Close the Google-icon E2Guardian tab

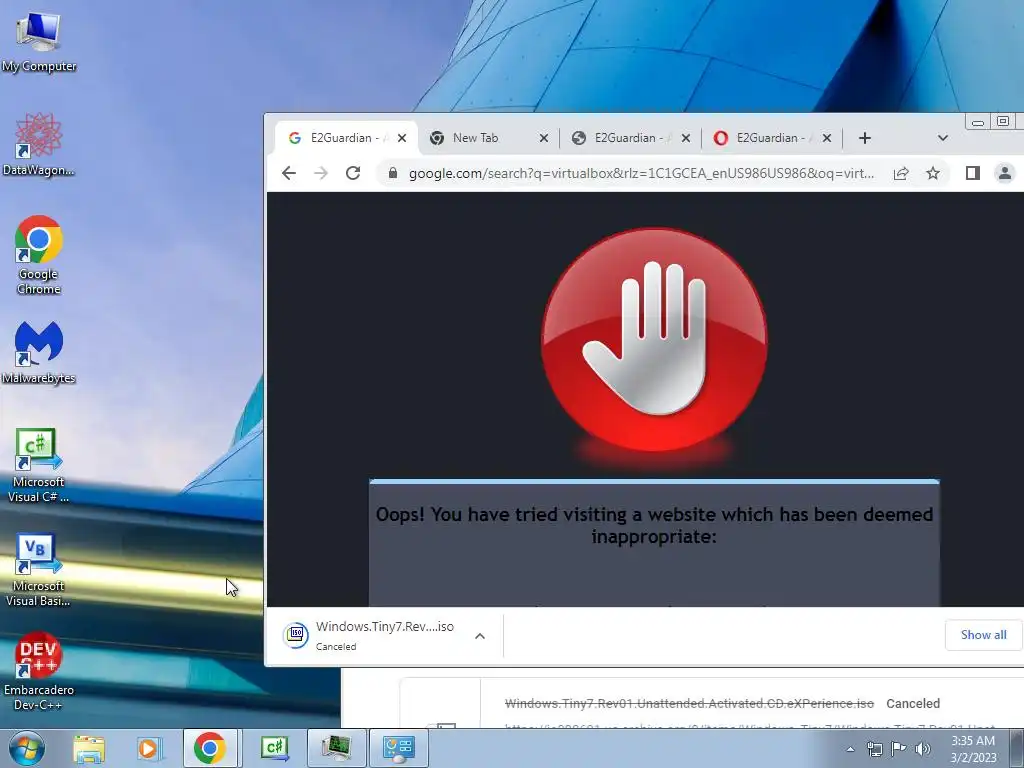coord(402,138)
